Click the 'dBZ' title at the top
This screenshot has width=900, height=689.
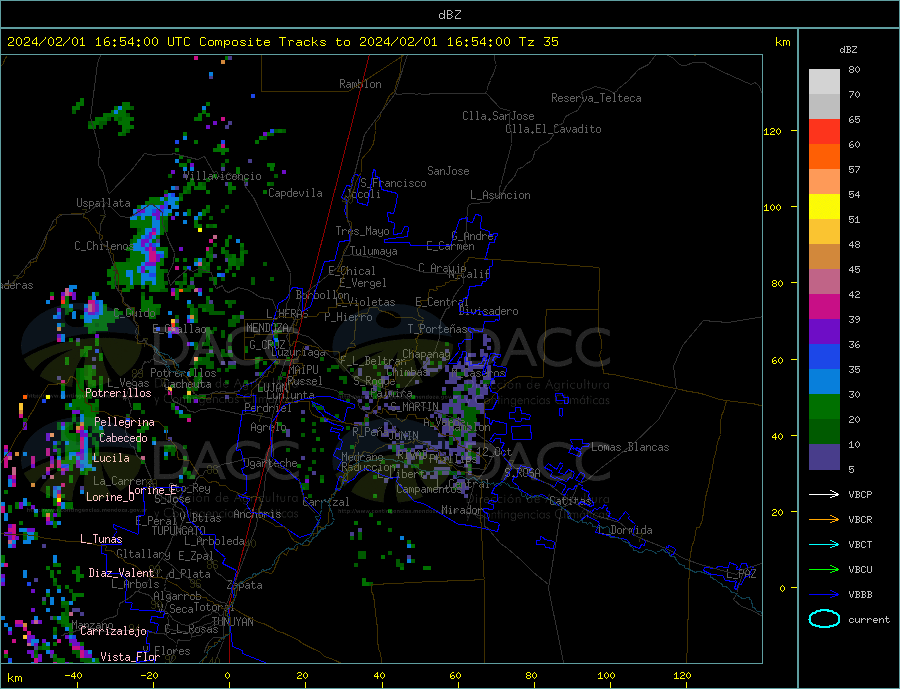point(449,16)
